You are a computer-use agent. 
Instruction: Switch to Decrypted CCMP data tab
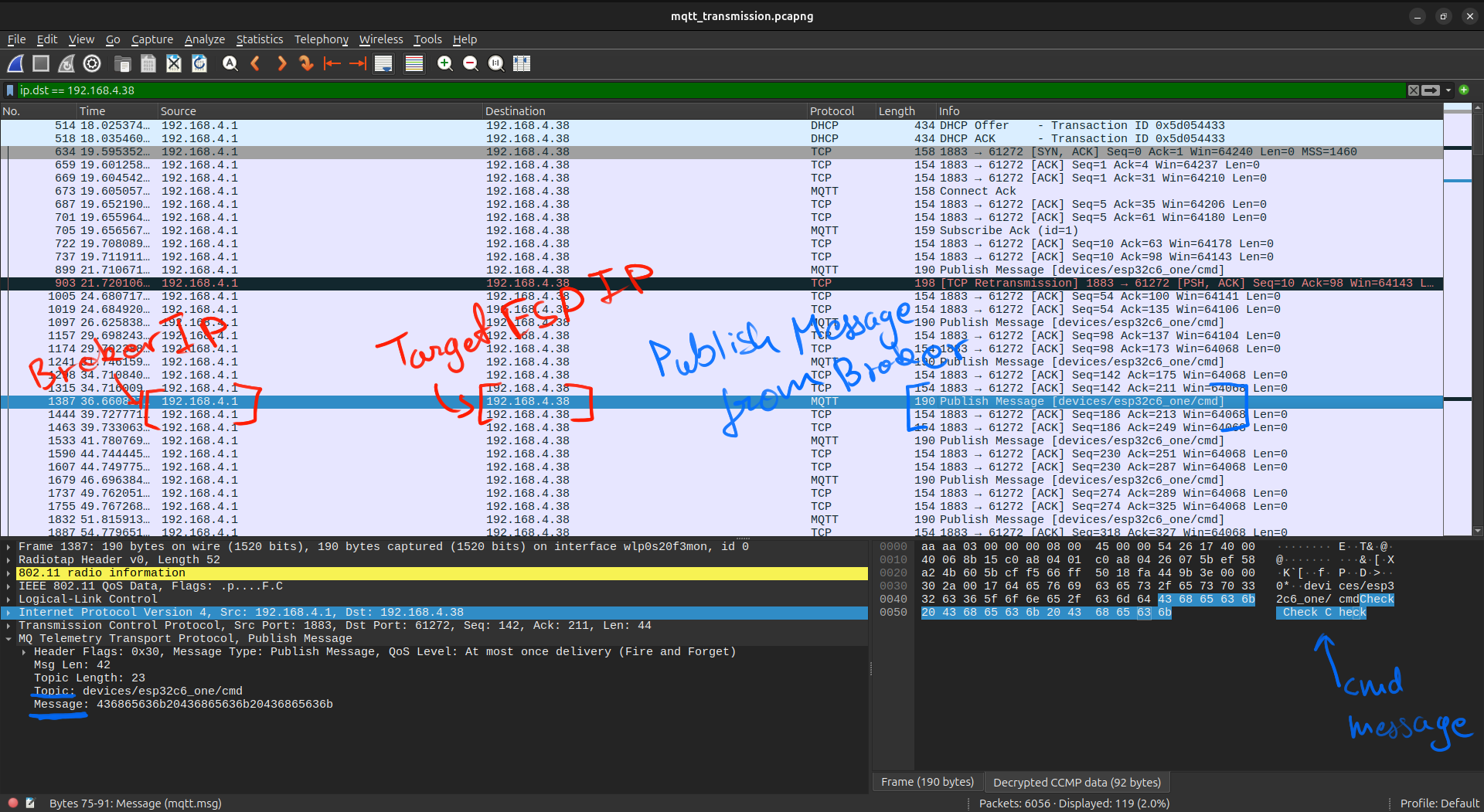point(1077,782)
